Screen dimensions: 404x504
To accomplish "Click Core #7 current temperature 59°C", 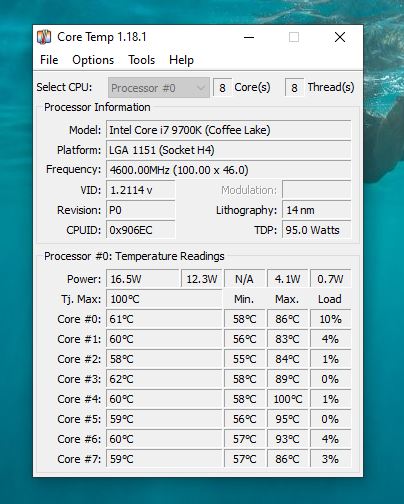I will 164,459.
